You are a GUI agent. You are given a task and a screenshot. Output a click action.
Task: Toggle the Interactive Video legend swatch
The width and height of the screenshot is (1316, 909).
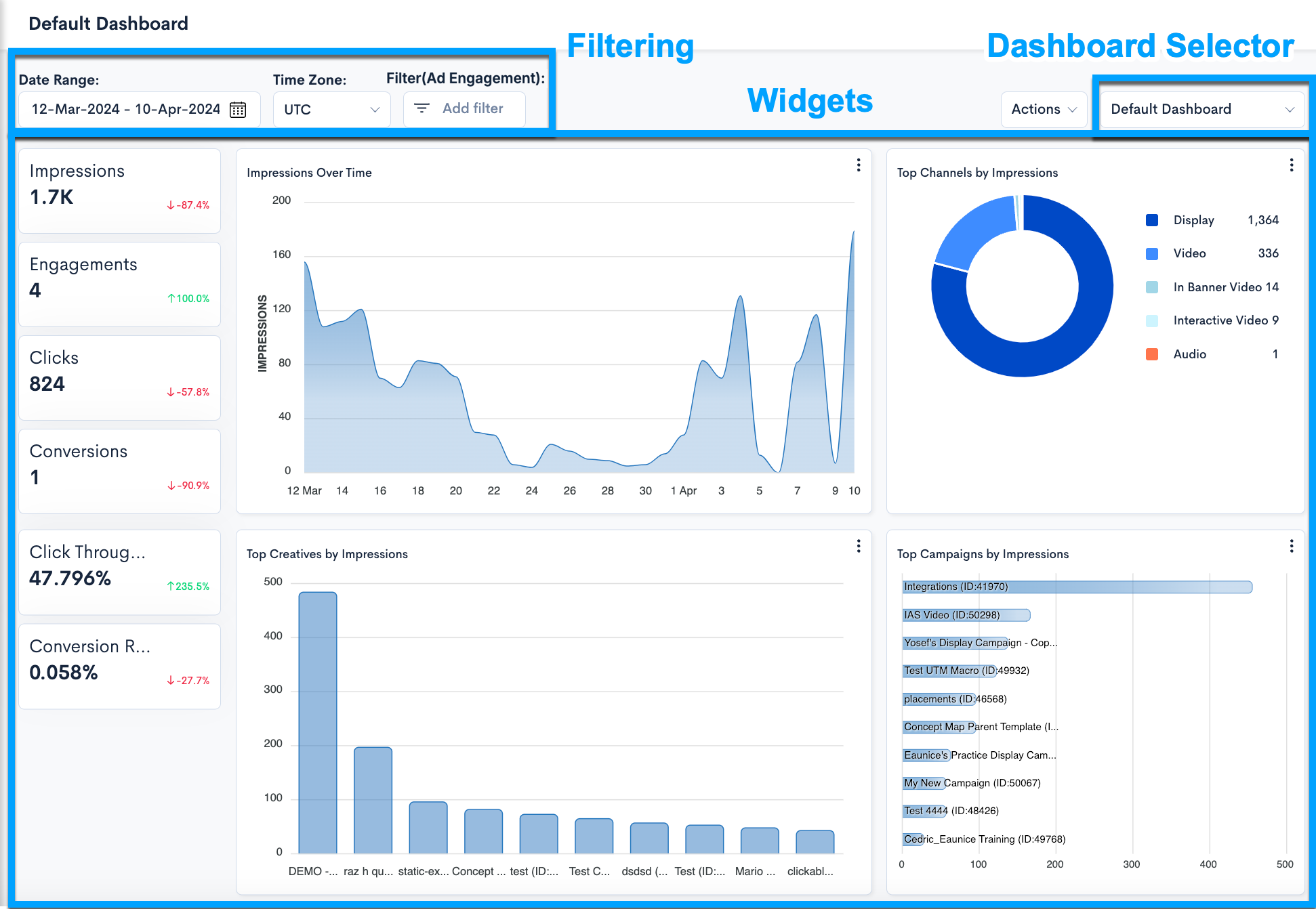1152,320
